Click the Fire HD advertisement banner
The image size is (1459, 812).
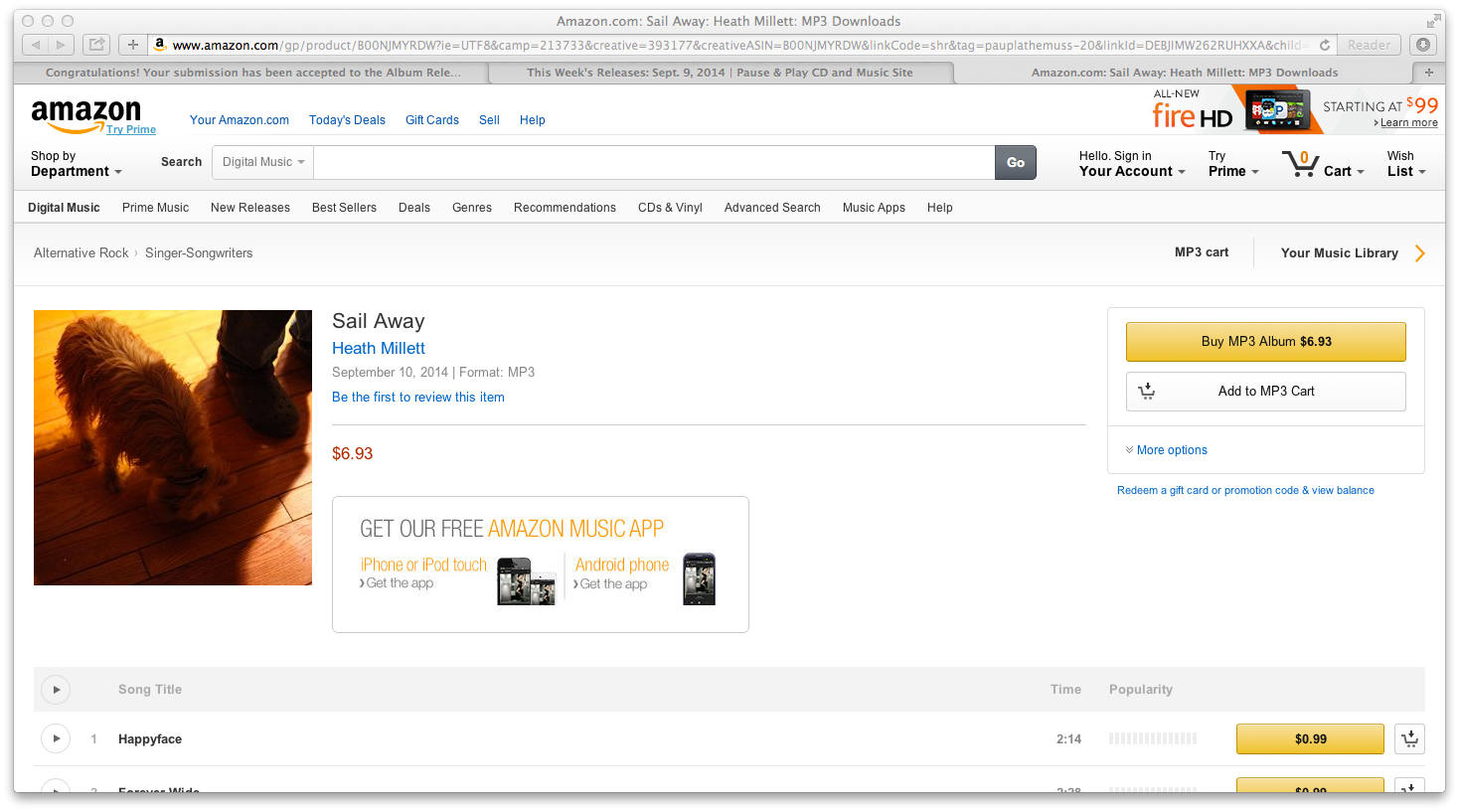click(1295, 109)
